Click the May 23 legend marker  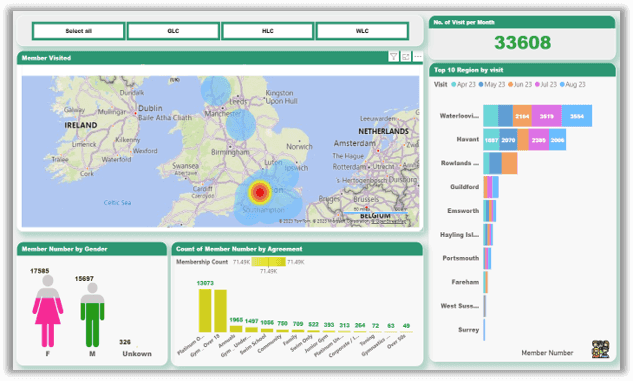coord(481,84)
